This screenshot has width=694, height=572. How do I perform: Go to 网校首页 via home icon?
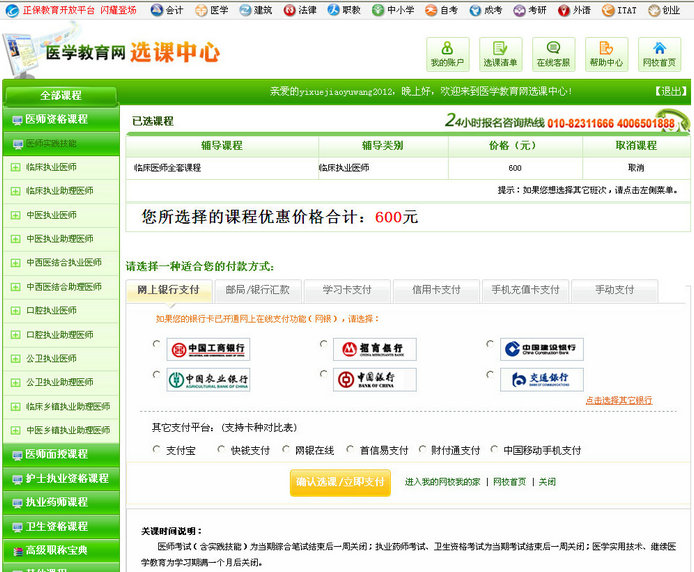click(x=659, y=54)
